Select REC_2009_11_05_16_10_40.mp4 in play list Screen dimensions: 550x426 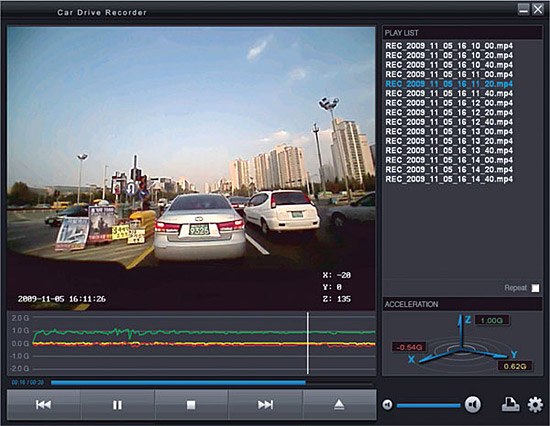tap(449, 65)
